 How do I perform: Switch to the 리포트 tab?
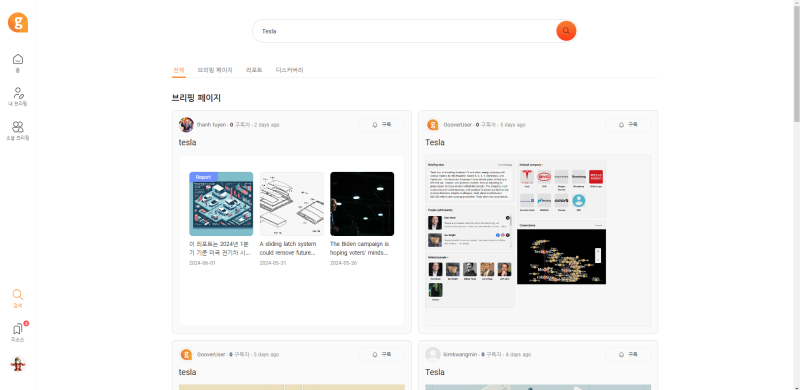[x=254, y=70]
